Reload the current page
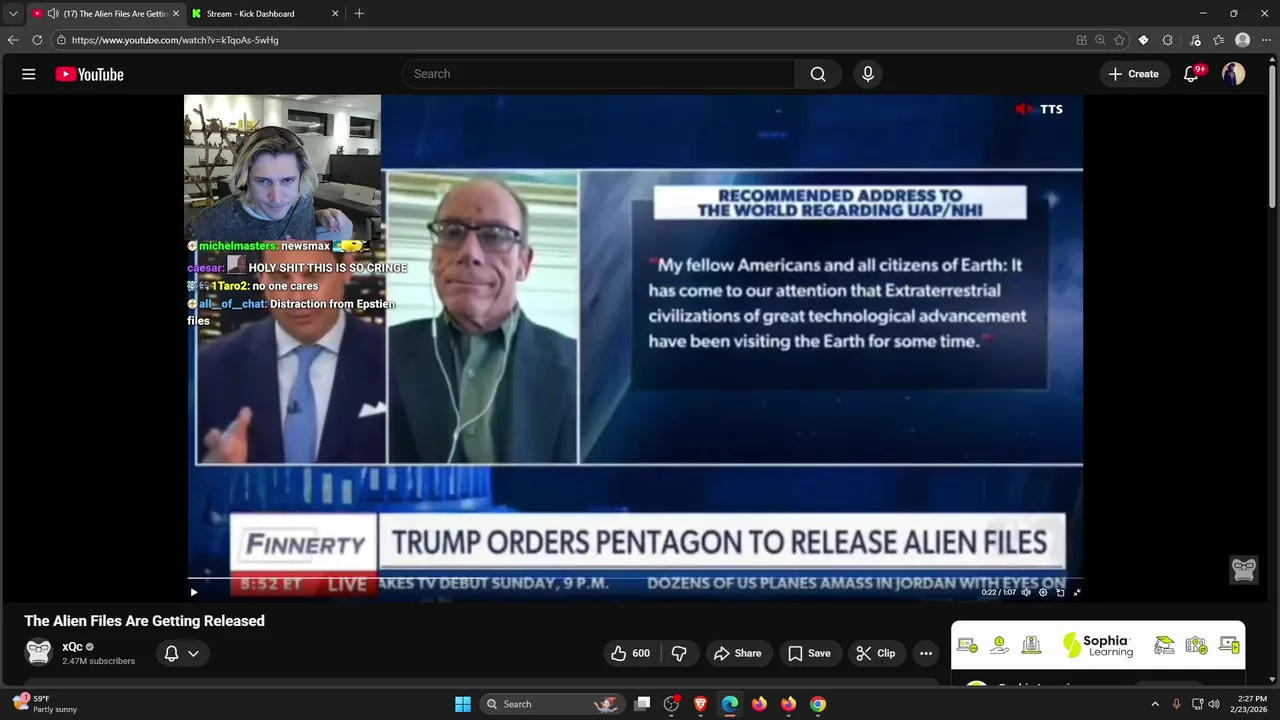Viewport: 1280px width, 720px height. [37, 40]
